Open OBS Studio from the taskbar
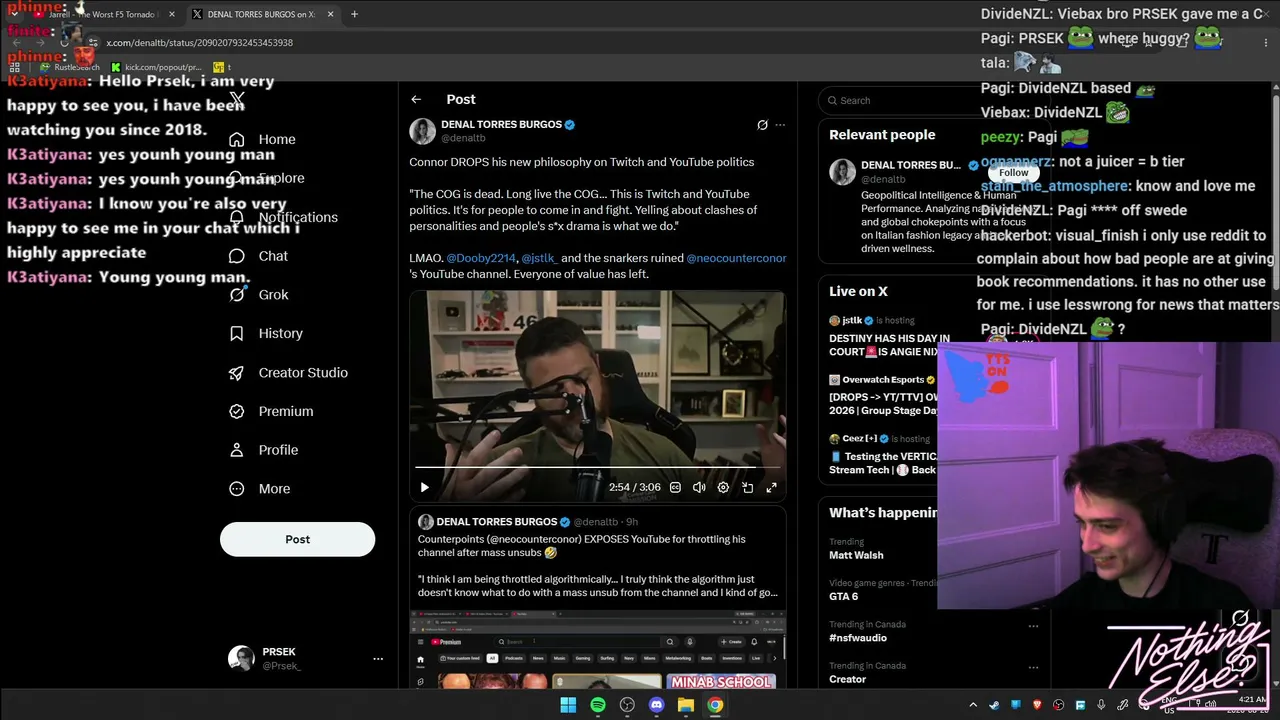The width and height of the screenshot is (1280, 720). [627, 705]
